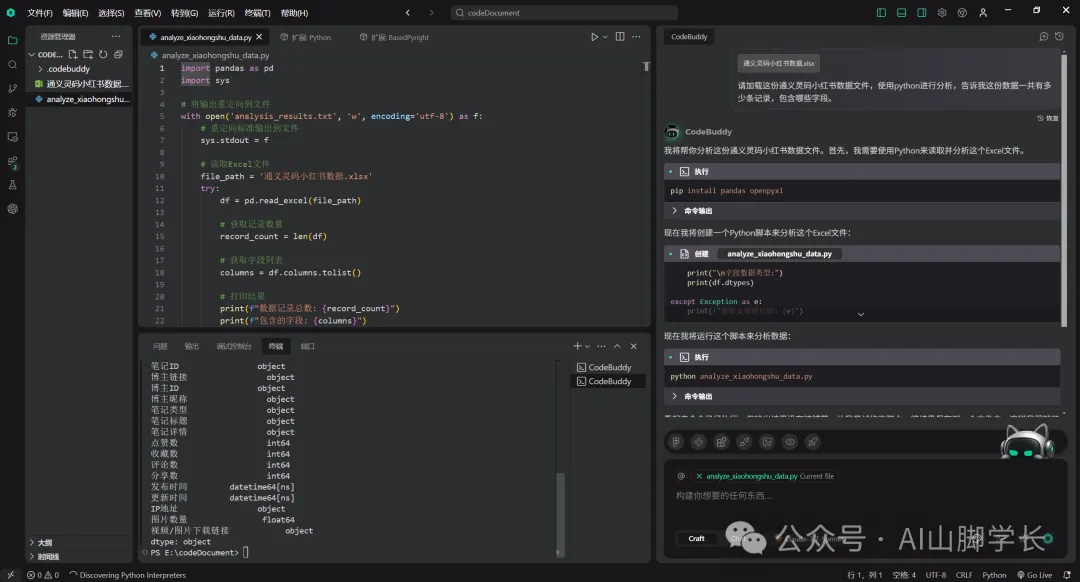Click the eye preview icon in CodeBuddy toolbar
Screen dimensions: 1080x582
pyautogui.click(x=790, y=442)
